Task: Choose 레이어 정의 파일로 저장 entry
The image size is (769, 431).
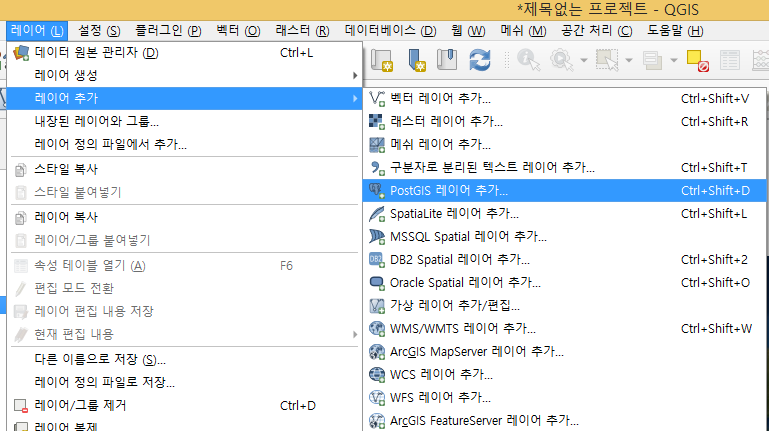Action: pos(185,382)
